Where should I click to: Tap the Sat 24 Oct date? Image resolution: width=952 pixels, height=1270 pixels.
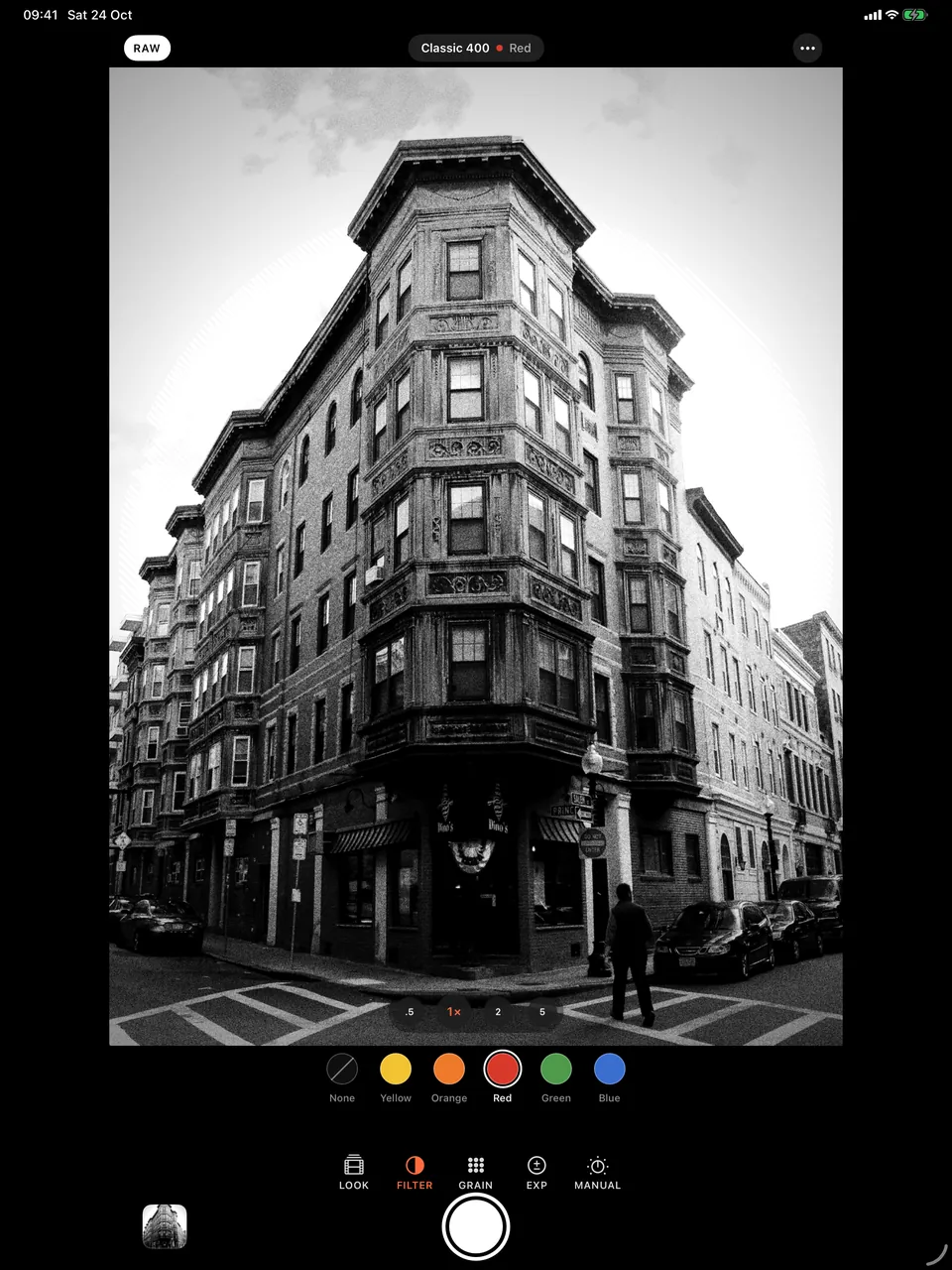tap(99, 15)
